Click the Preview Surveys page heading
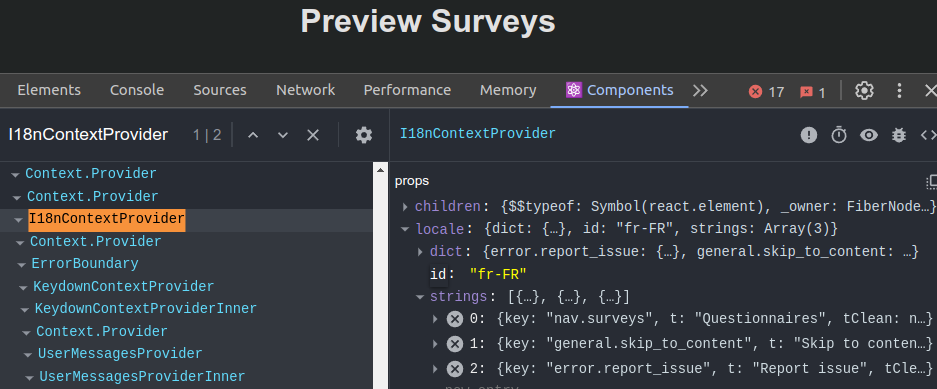 coord(428,22)
